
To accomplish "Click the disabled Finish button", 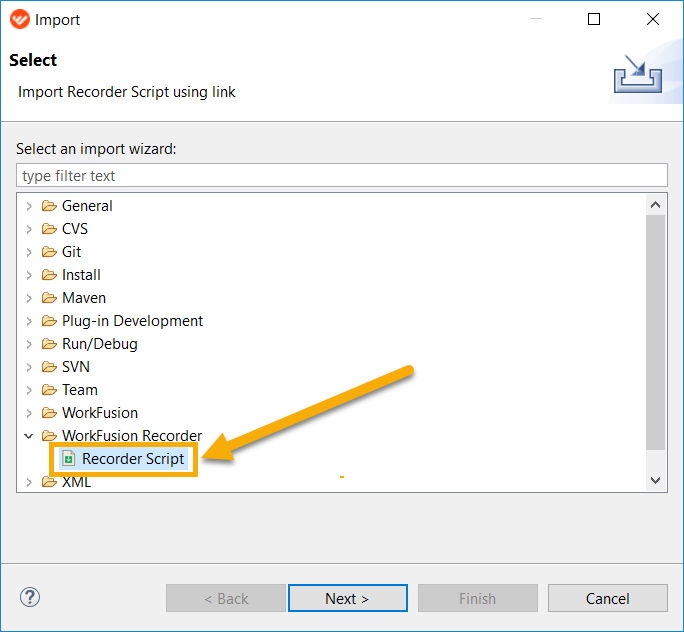I will click(x=478, y=598).
